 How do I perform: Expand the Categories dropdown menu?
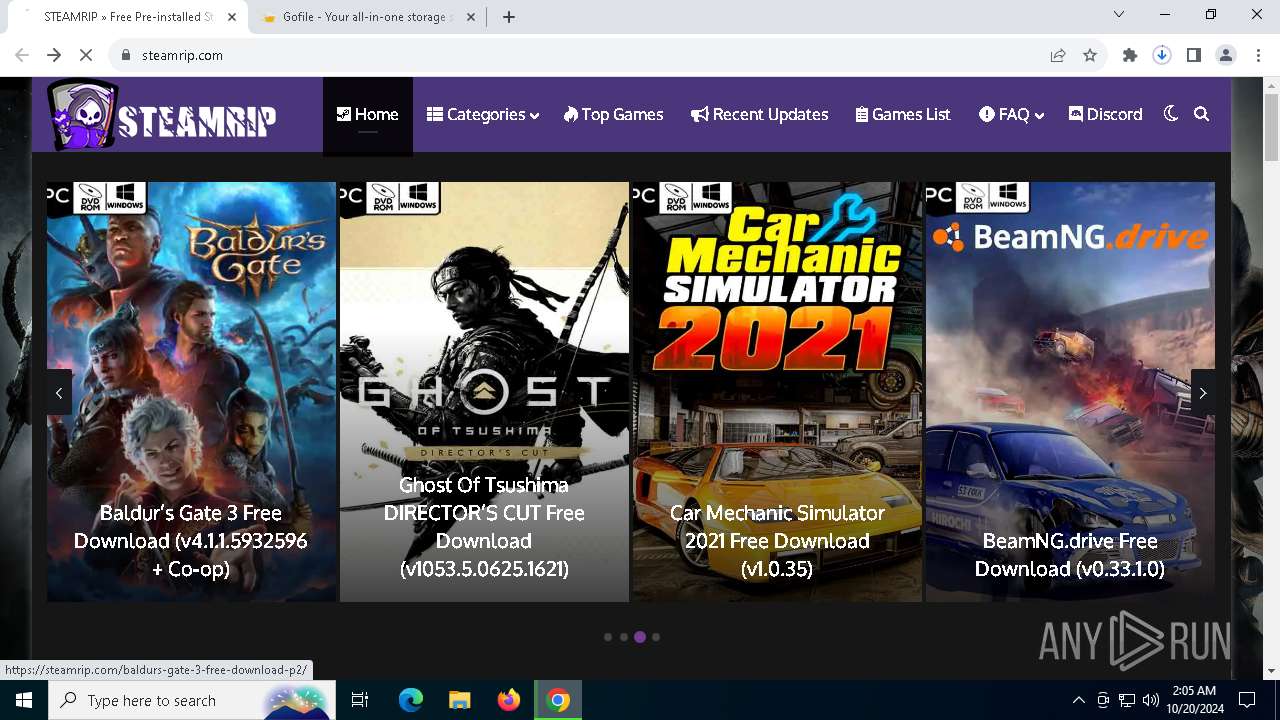(x=483, y=115)
